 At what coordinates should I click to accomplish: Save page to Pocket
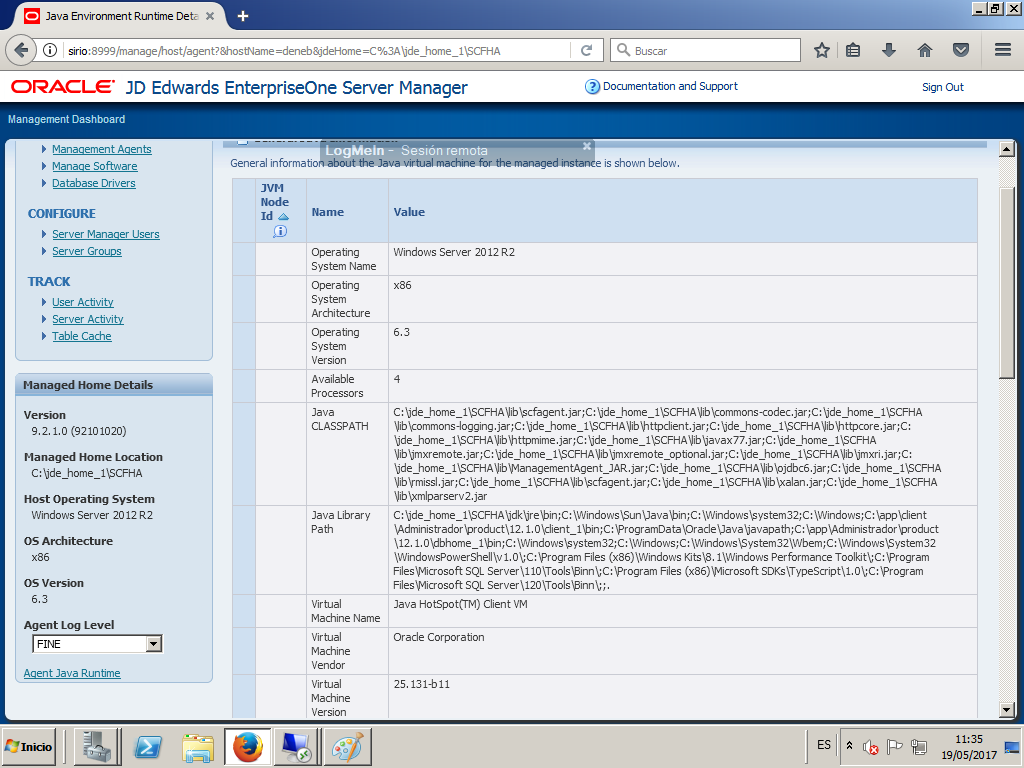tap(961, 50)
